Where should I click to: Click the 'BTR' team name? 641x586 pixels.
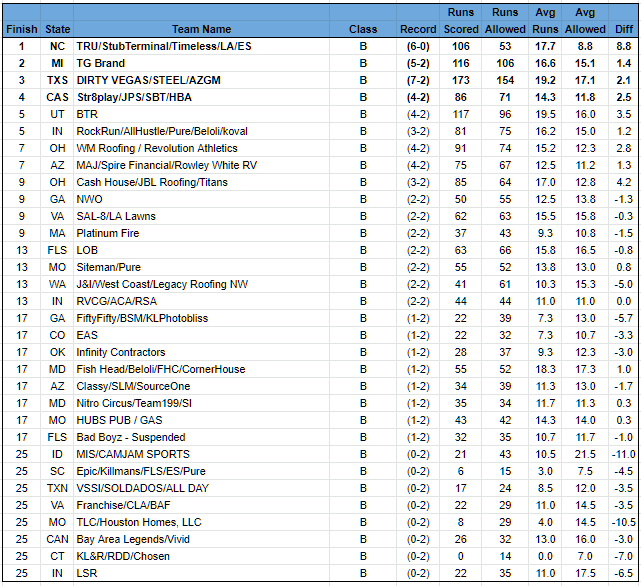coord(87,115)
